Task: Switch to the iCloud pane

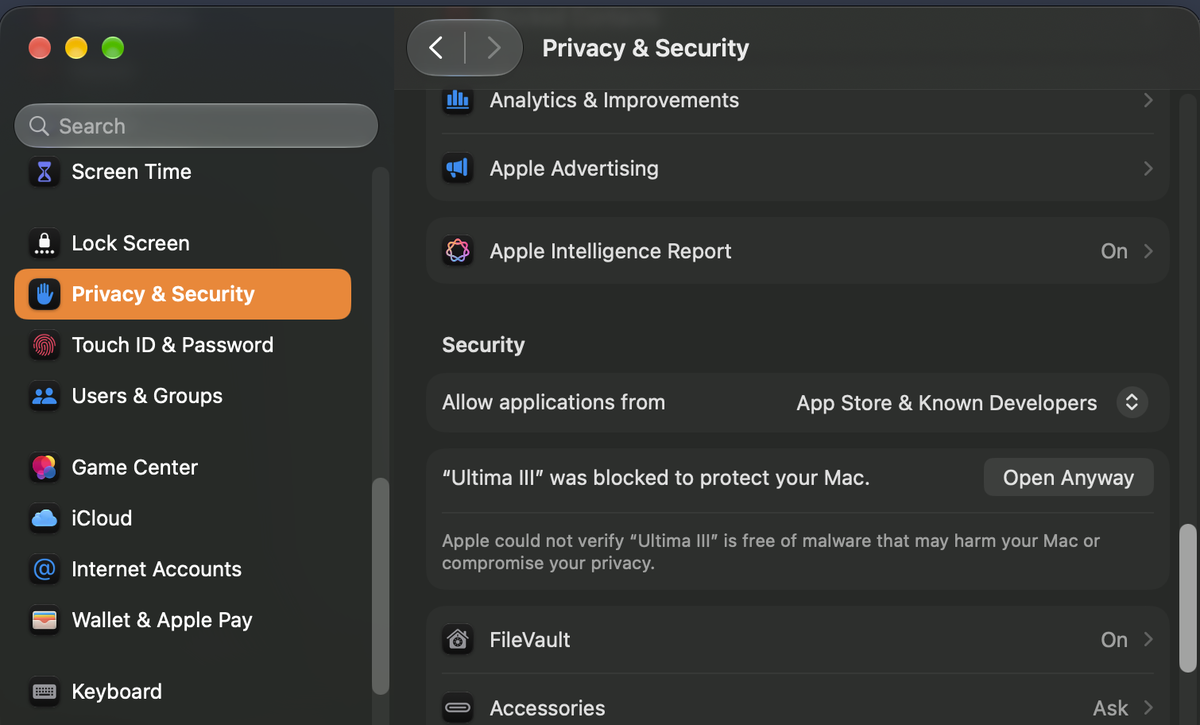Action: point(183,518)
